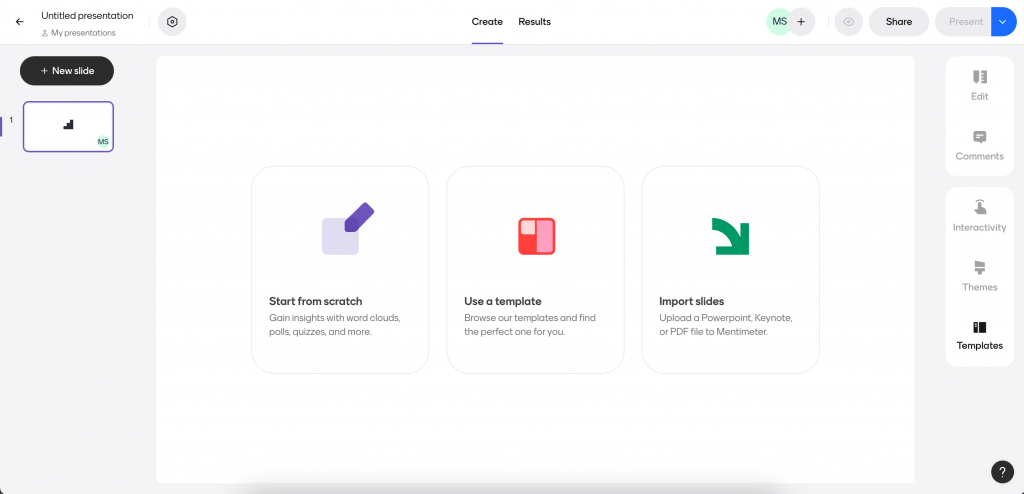This screenshot has height=494, width=1024.
Task: Switch to the Results tab
Action: pos(534,22)
